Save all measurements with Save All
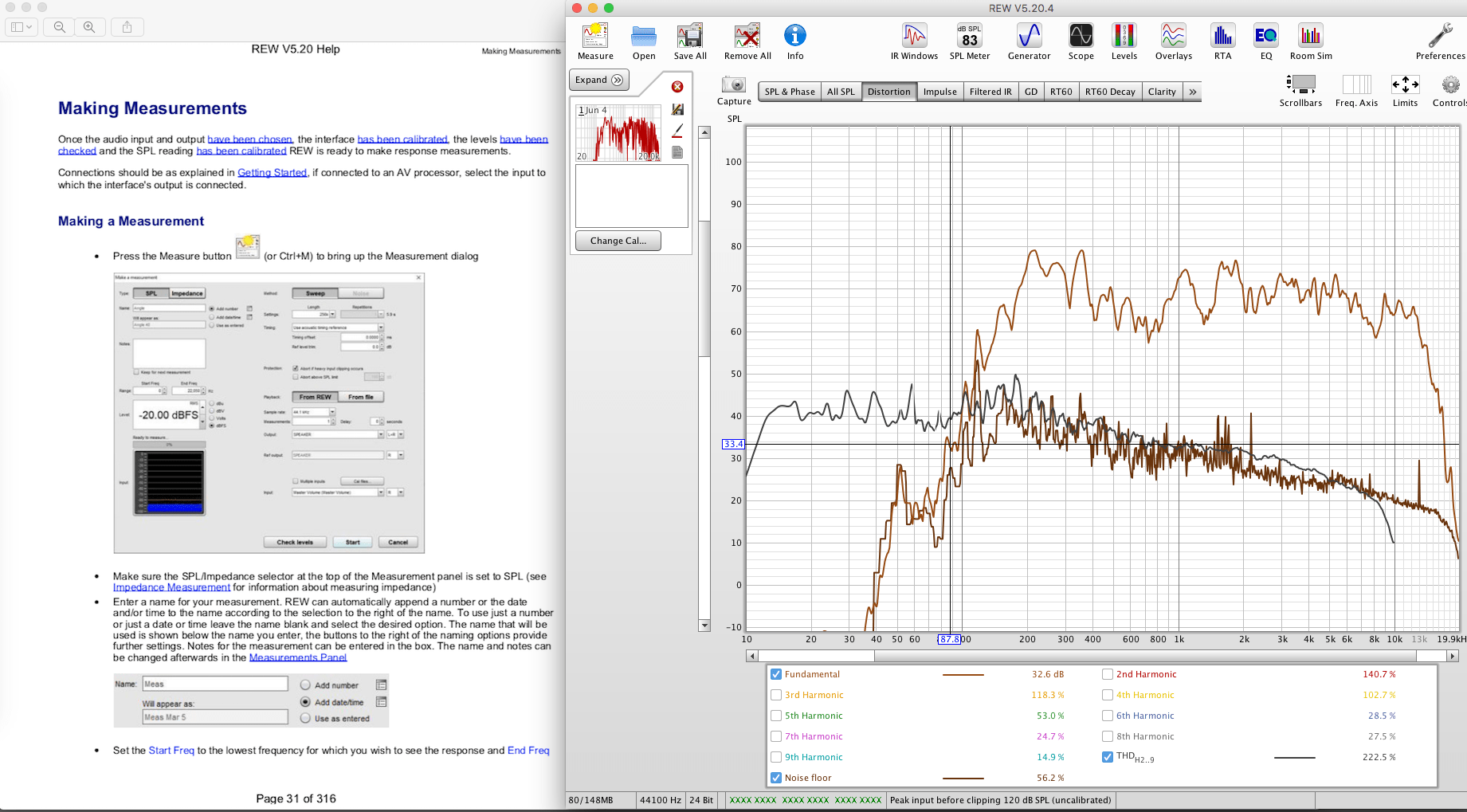This screenshot has width=1467, height=812. click(x=690, y=41)
